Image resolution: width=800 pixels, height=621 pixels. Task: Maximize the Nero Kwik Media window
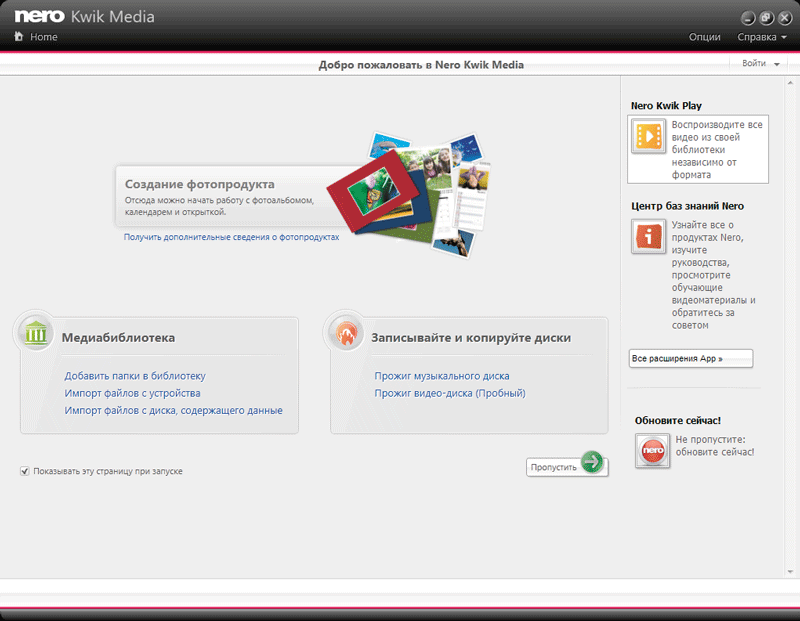[x=766, y=18]
